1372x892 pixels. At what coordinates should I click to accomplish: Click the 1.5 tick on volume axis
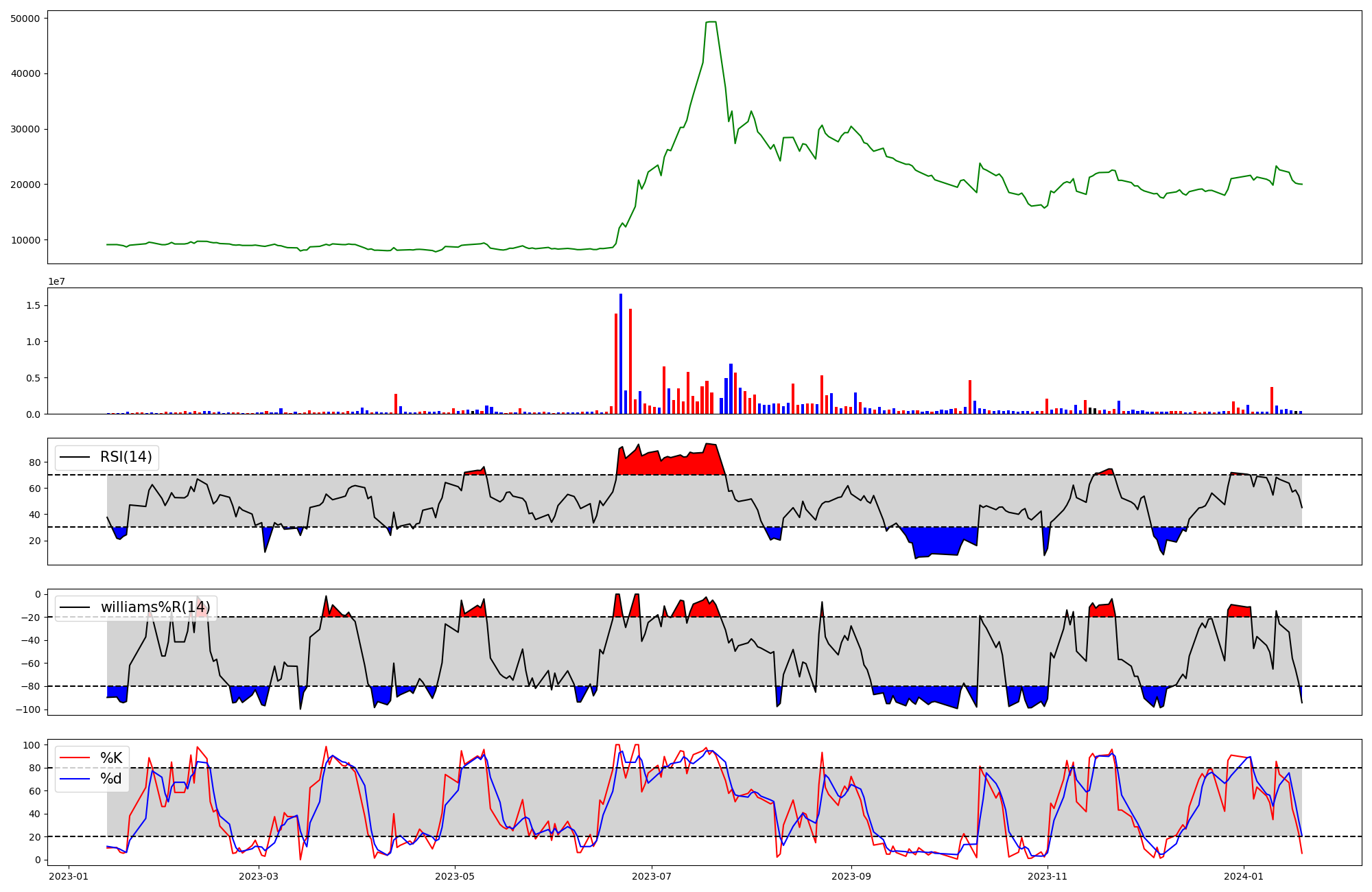[34, 305]
